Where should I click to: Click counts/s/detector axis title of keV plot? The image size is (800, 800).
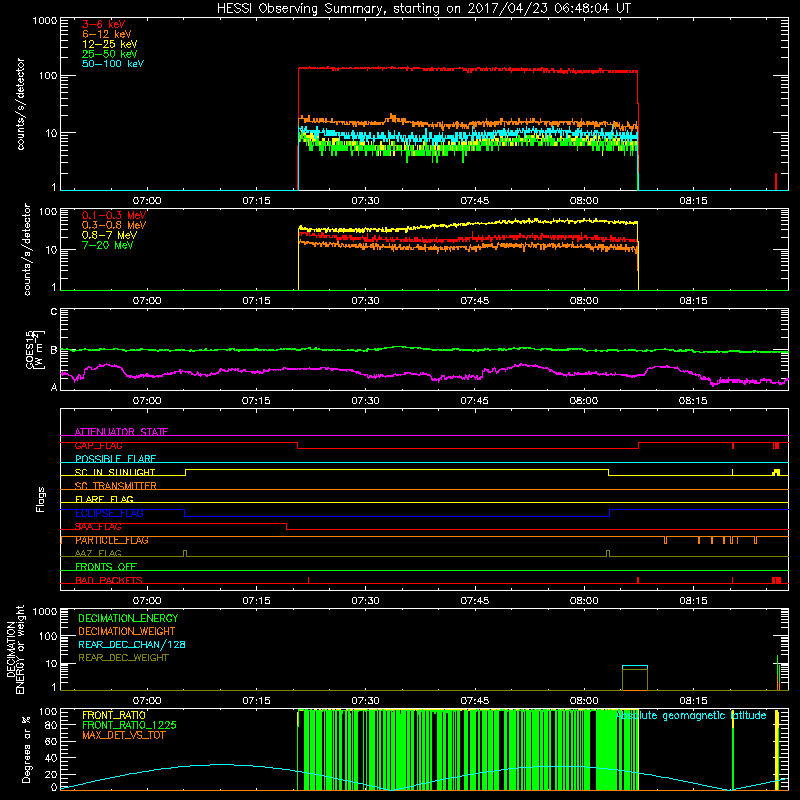(20, 104)
